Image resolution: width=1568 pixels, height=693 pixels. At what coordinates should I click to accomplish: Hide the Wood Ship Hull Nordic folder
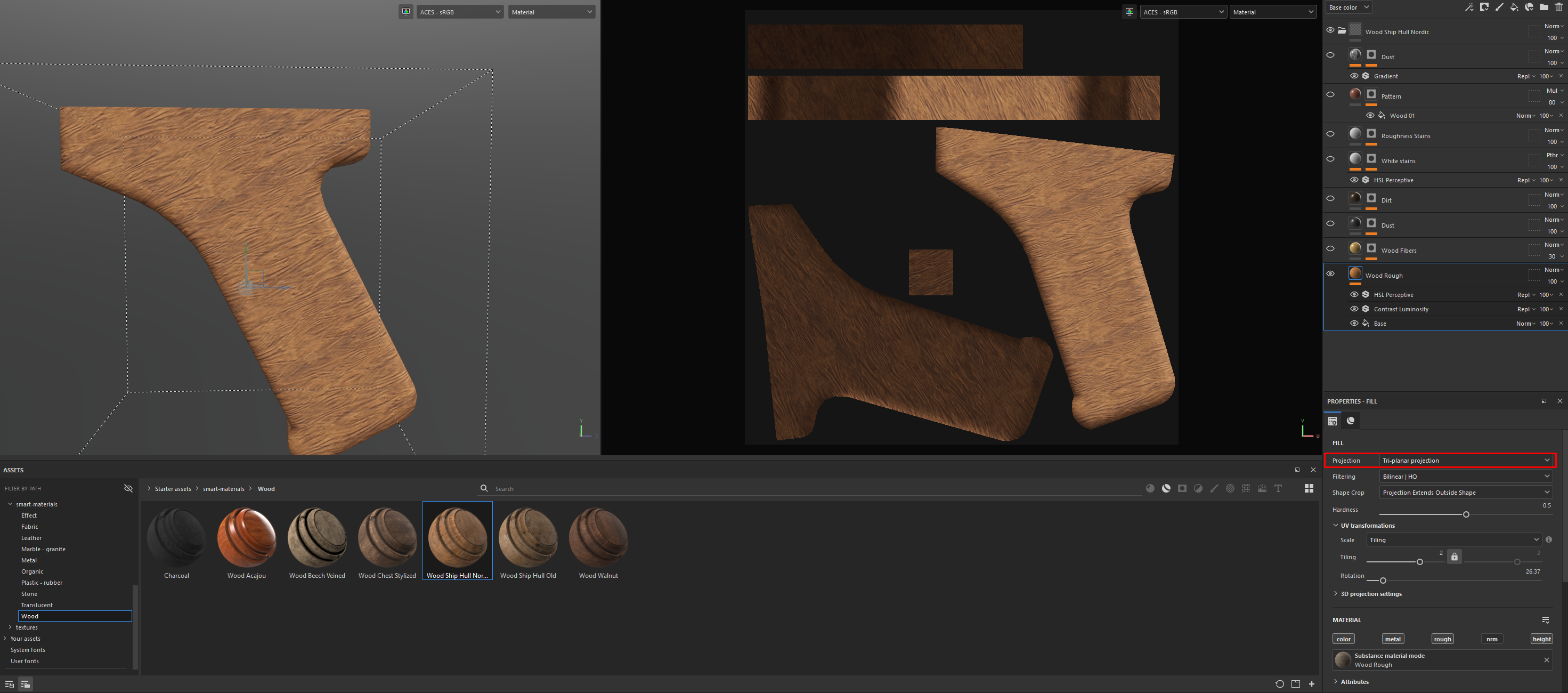[1330, 30]
